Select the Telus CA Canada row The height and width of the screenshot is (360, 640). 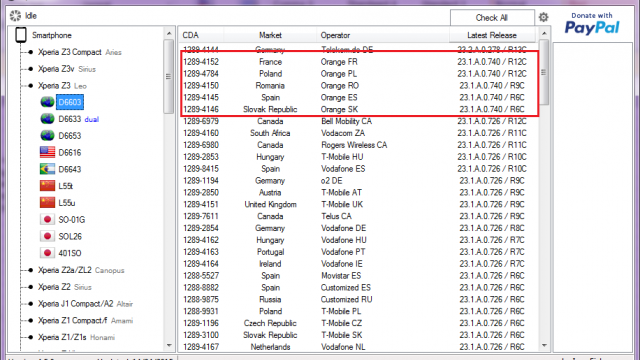tap(358, 216)
